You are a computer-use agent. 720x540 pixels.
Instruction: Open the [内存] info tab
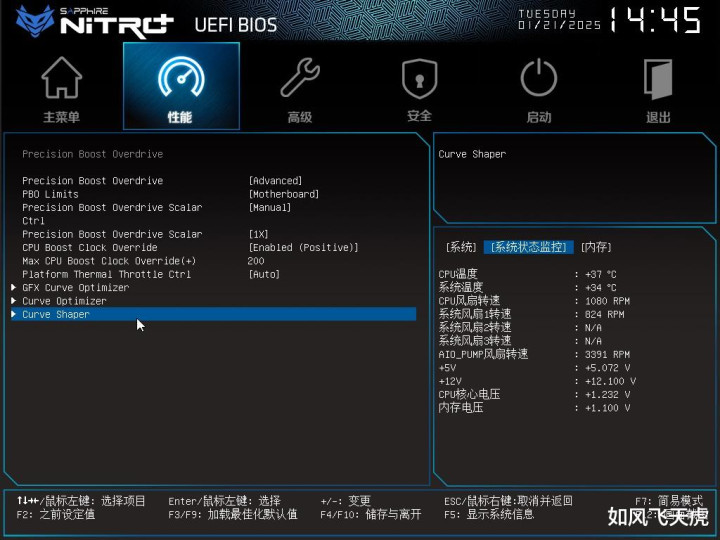[x=596, y=247]
